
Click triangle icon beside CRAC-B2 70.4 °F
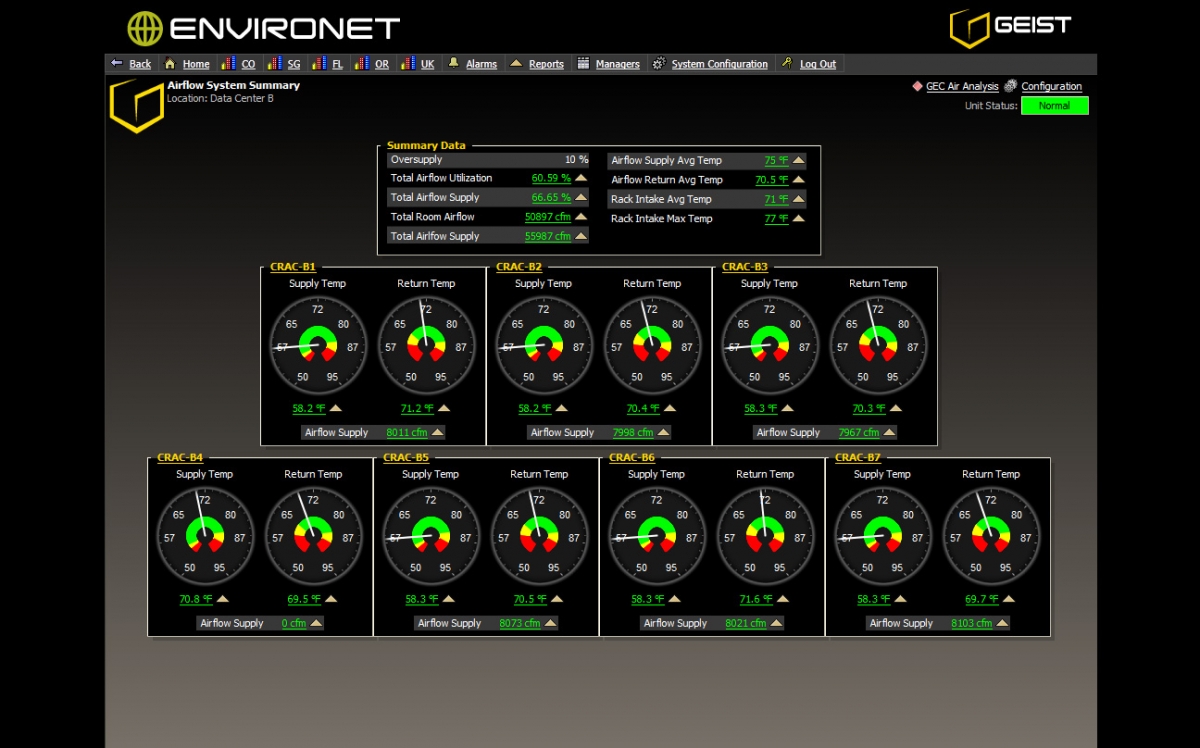tap(670, 408)
